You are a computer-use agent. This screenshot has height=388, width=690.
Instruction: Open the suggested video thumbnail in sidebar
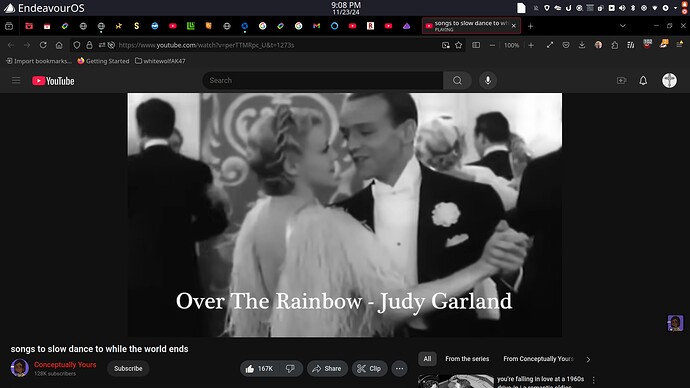pyautogui.click(x=455, y=381)
